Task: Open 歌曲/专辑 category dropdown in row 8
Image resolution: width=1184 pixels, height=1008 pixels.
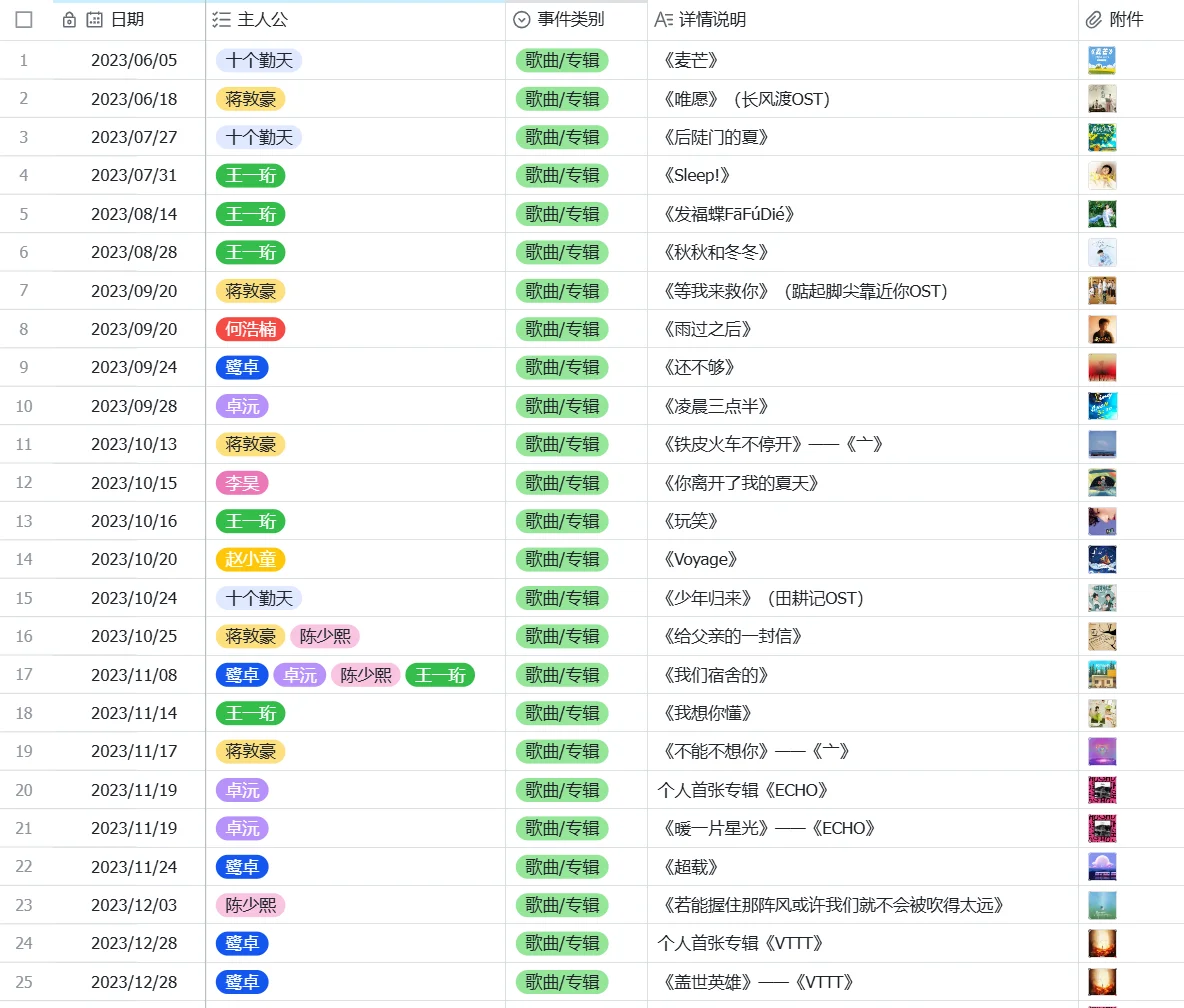Action: click(562, 329)
